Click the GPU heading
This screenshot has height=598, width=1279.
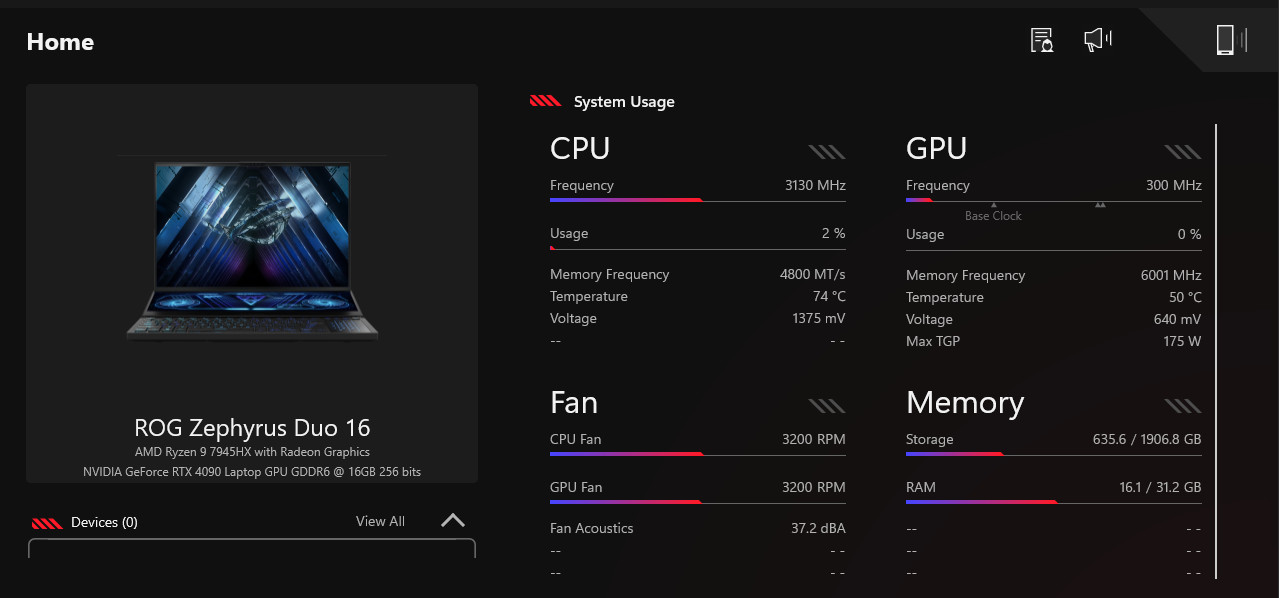point(936,148)
